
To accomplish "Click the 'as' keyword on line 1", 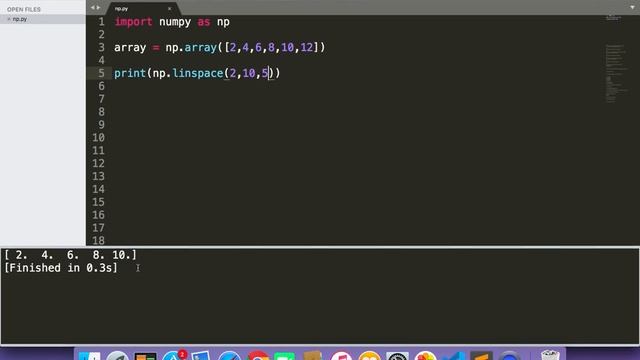I will (x=204, y=22).
